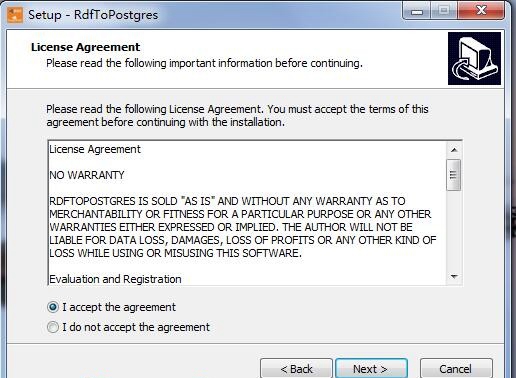Click the Evaluation and Registration line
Viewport: 516px width, 378px height.
coord(115,279)
